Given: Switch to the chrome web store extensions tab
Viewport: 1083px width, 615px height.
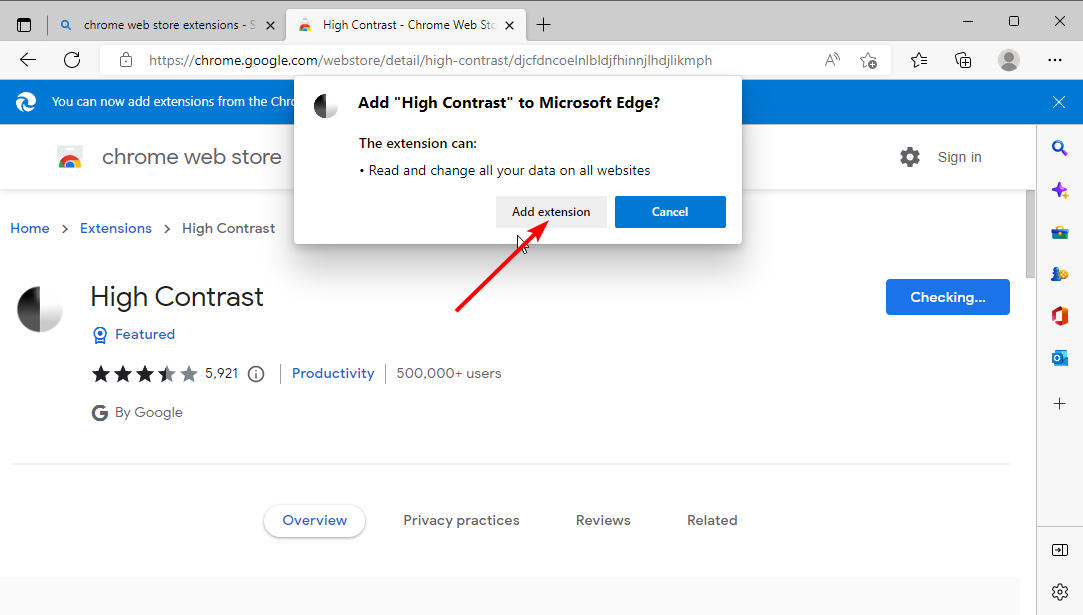Looking at the screenshot, I should tap(160, 24).
